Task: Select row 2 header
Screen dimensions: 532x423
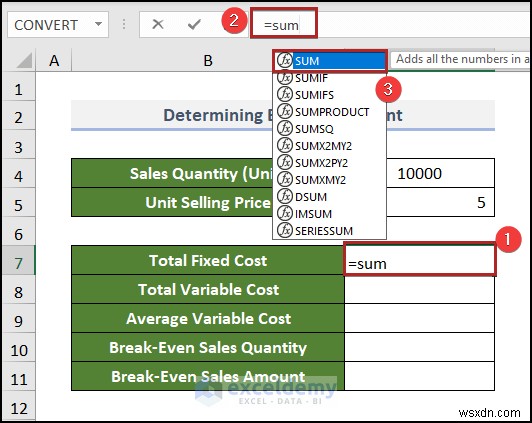Action: pyautogui.click(x=18, y=117)
